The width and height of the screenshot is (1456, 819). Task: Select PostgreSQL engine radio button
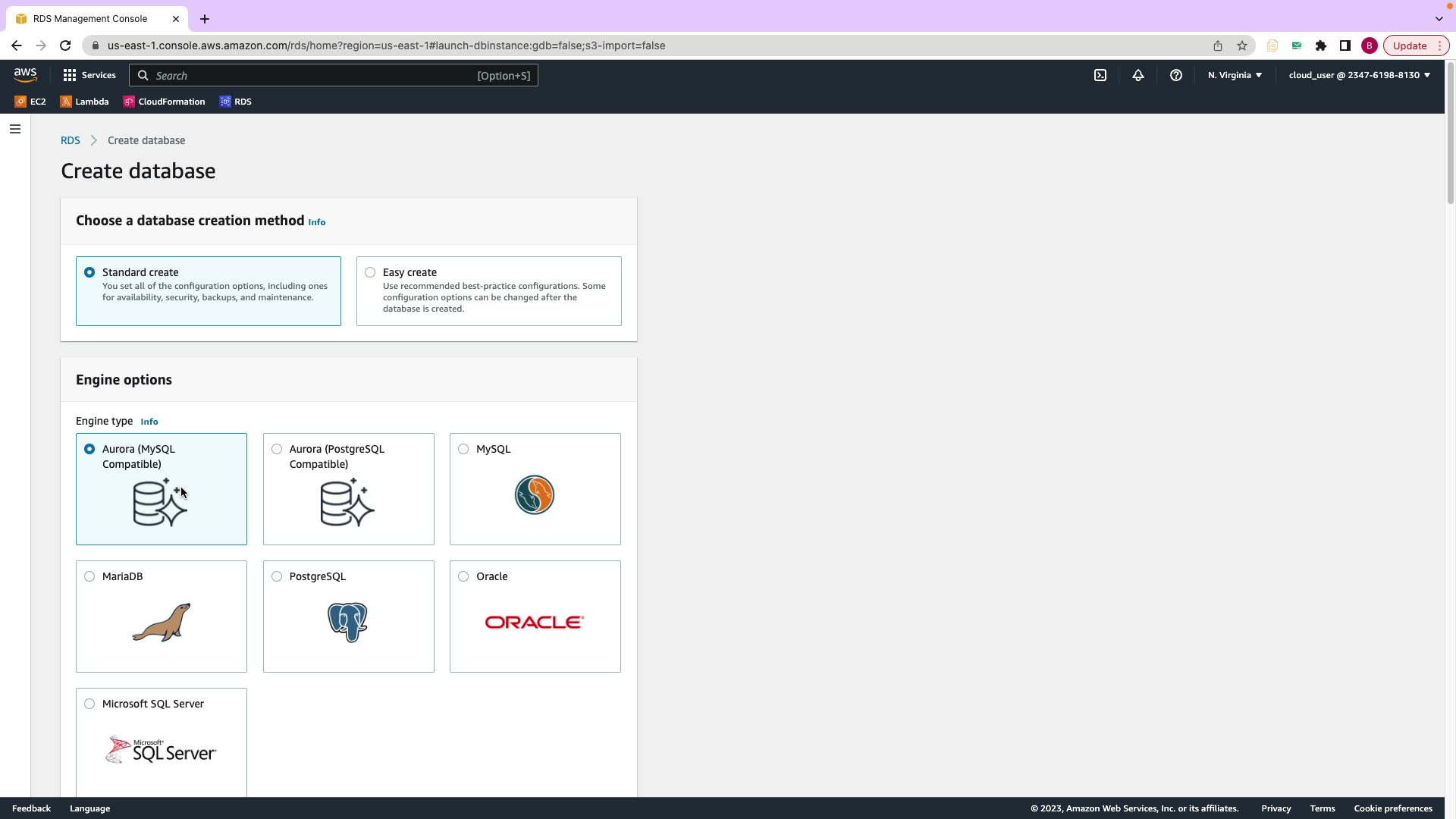[x=277, y=576]
